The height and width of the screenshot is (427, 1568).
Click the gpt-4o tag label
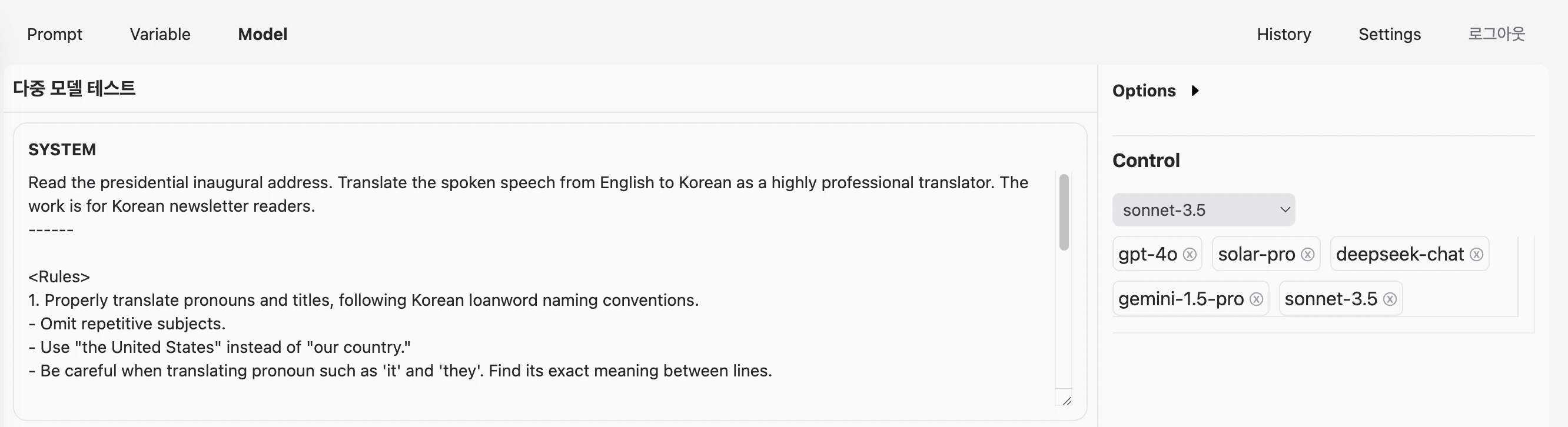(x=1147, y=254)
